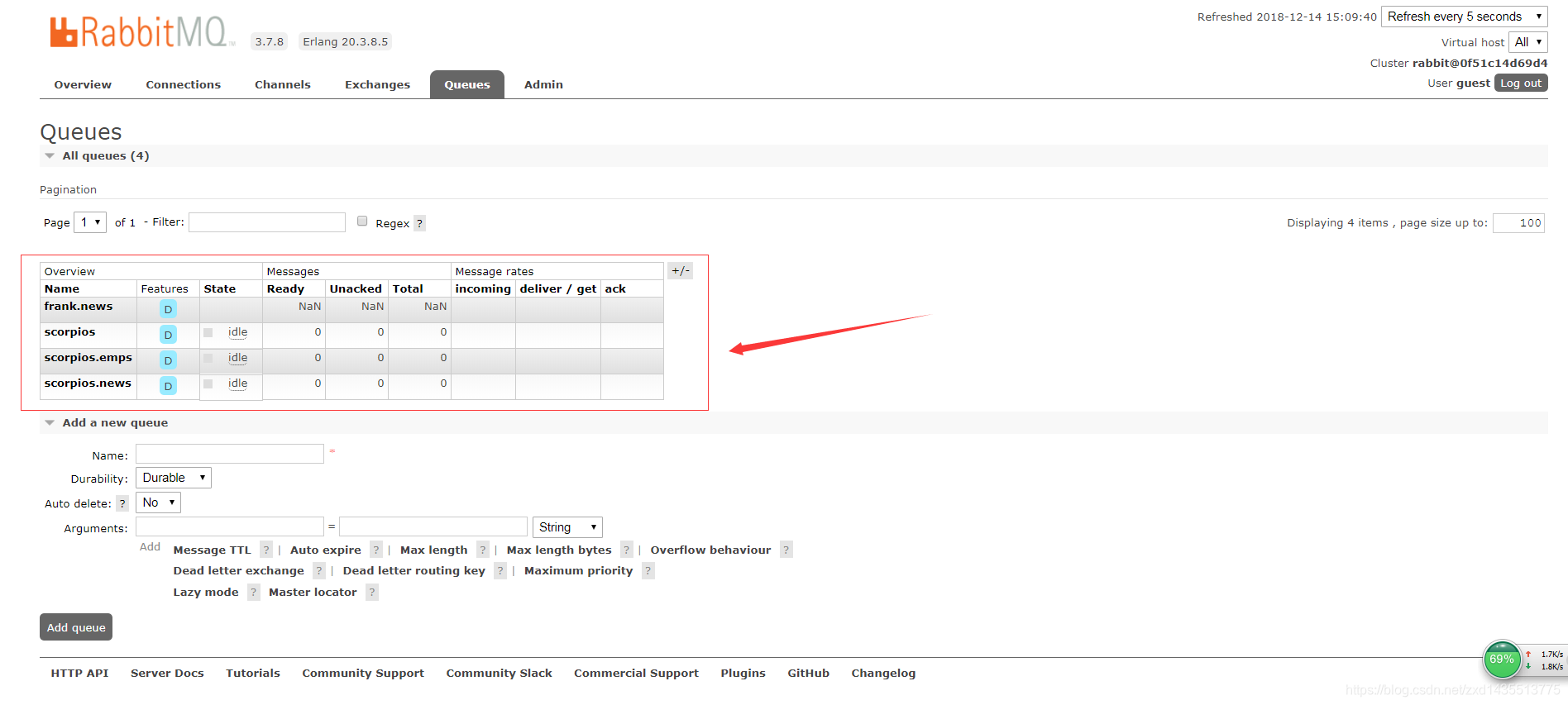The height and width of the screenshot is (705, 1568).
Task: Open the Community Slack footer link
Action: tap(500, 673)
